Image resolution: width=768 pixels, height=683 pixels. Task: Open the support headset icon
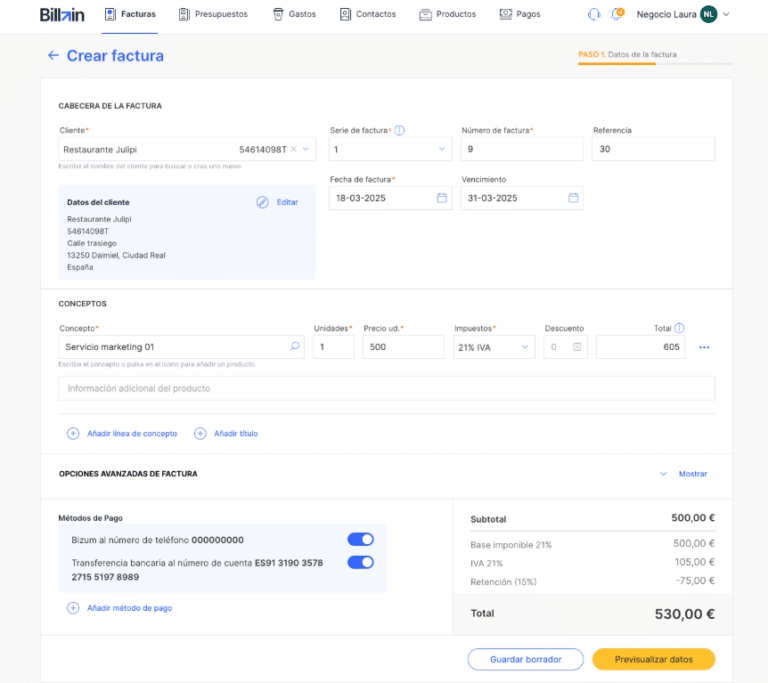[594, 14]
